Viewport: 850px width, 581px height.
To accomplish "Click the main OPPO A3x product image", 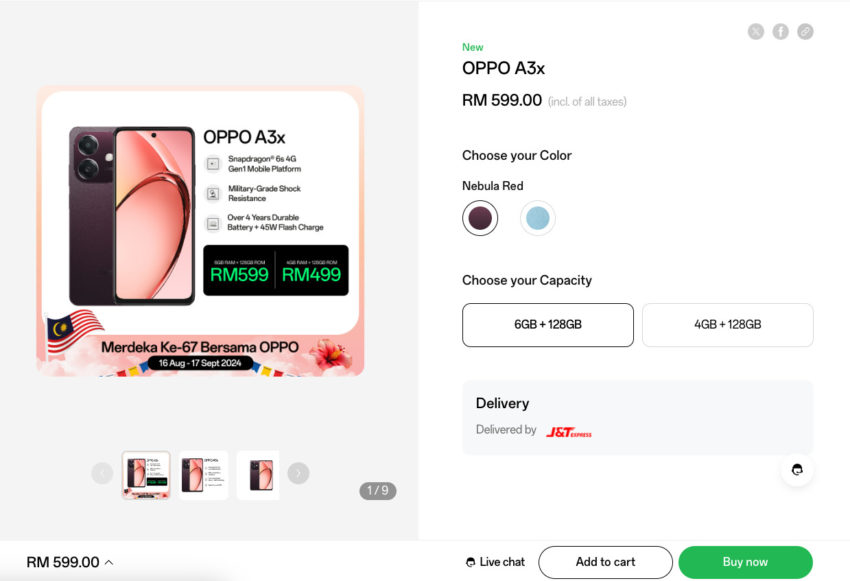I will [x=200, y=232].
